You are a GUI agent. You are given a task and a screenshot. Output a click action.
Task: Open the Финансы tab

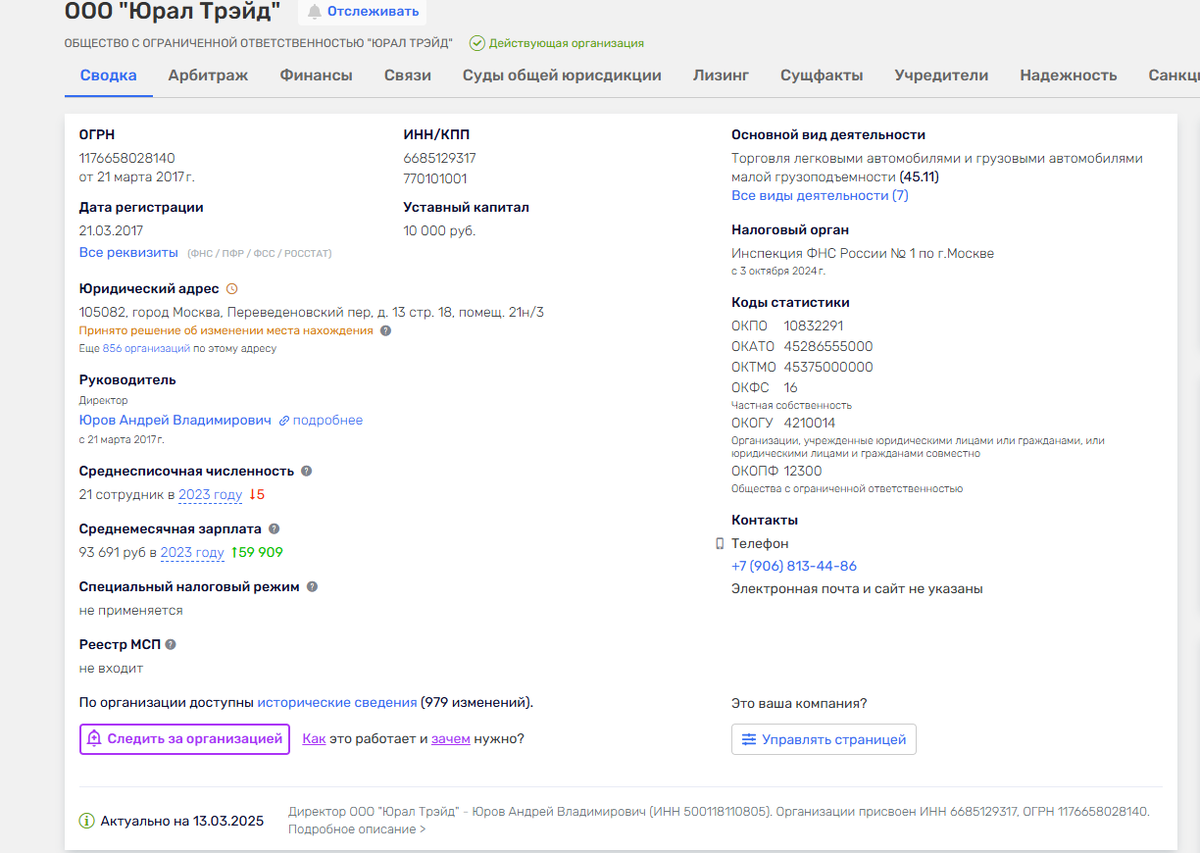[x=316, y=75]
